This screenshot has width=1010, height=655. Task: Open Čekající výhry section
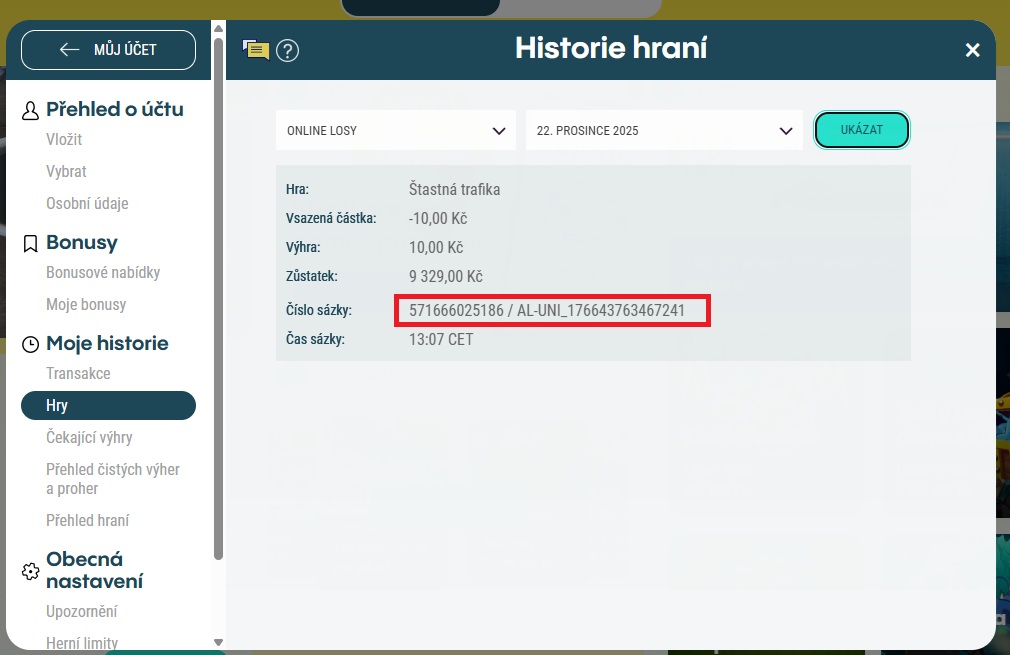(89, 438)
